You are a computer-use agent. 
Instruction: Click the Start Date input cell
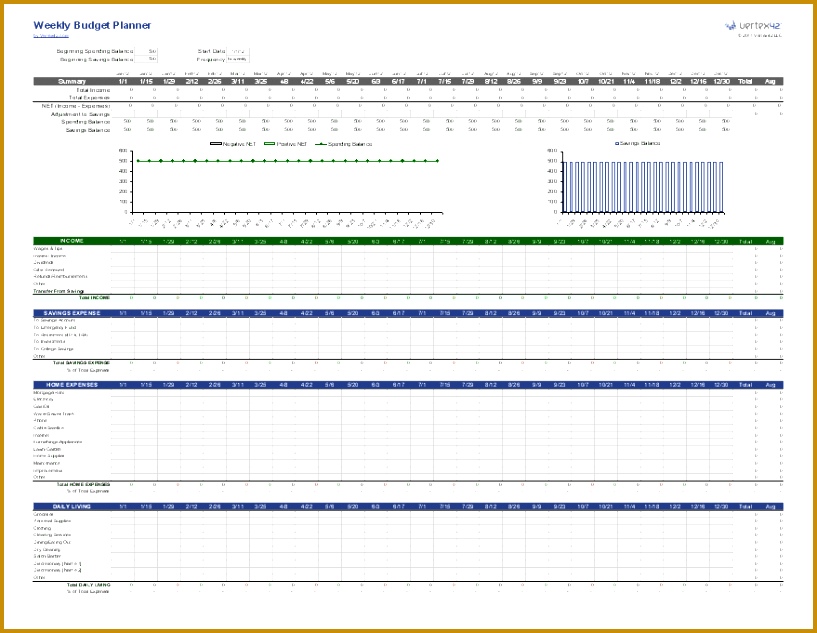(238, 51)
